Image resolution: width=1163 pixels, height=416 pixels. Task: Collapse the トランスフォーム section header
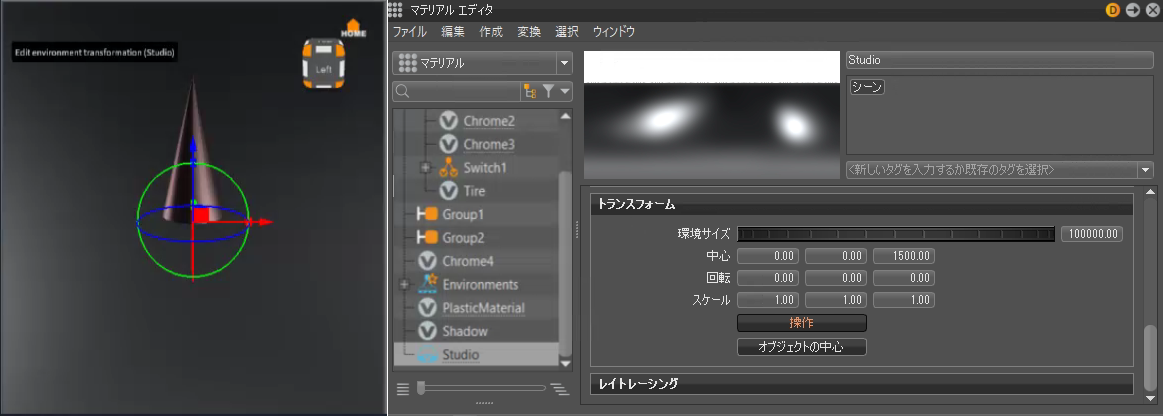click(862, 205)
